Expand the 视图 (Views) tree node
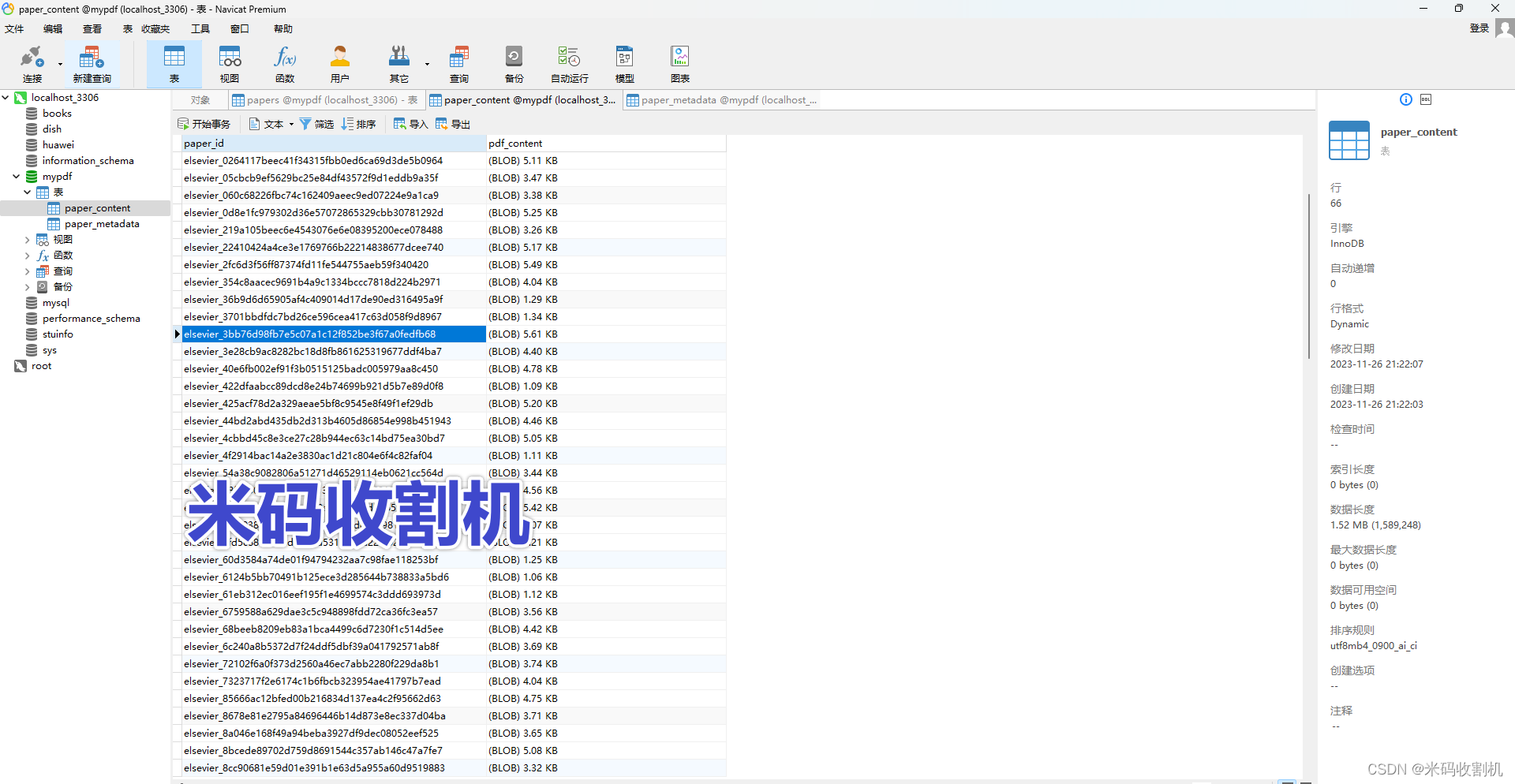The height and width of the screenshot is (784, 1515). tap(28, 240)
